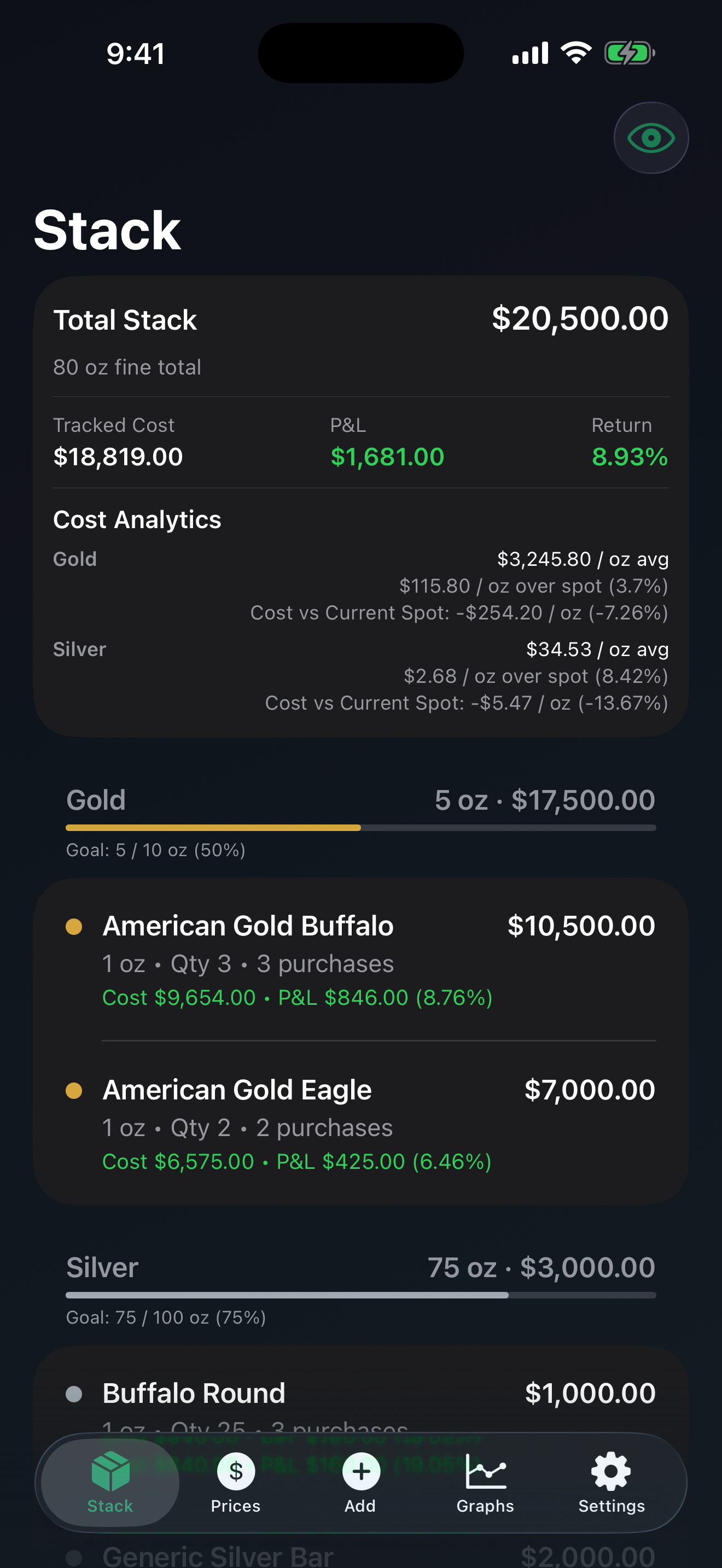Open the Stack tab cube icon
The height and width of the screenshot is (1568, 722).
coord(110,1471)
